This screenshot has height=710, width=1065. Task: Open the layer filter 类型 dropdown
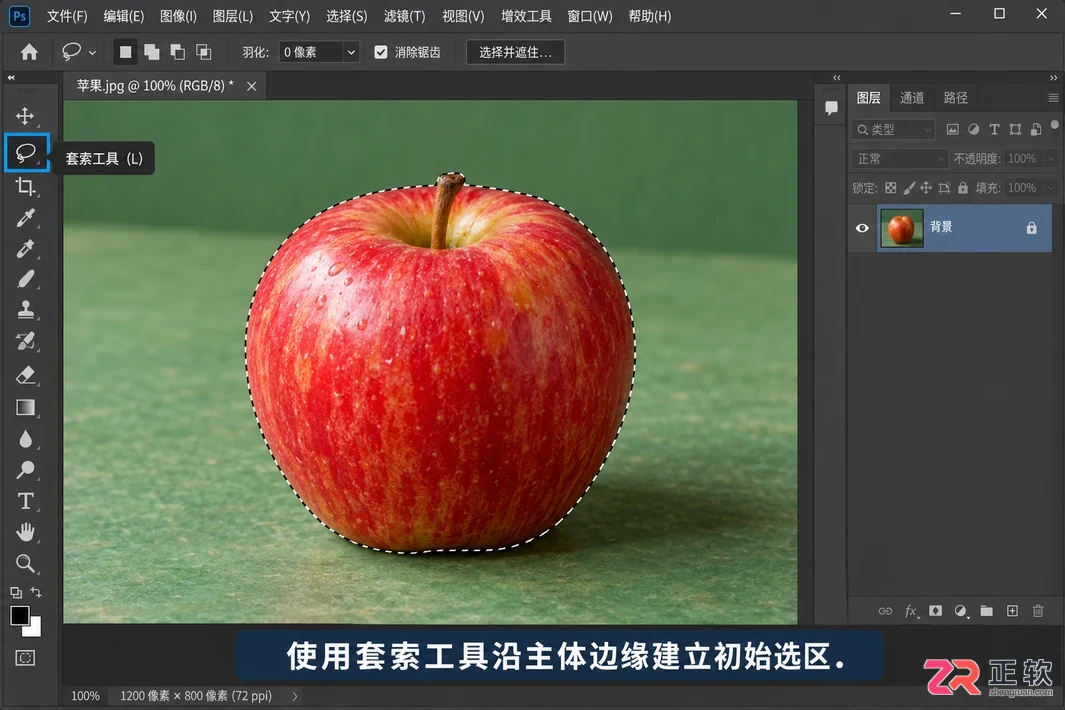click(893, 129)
